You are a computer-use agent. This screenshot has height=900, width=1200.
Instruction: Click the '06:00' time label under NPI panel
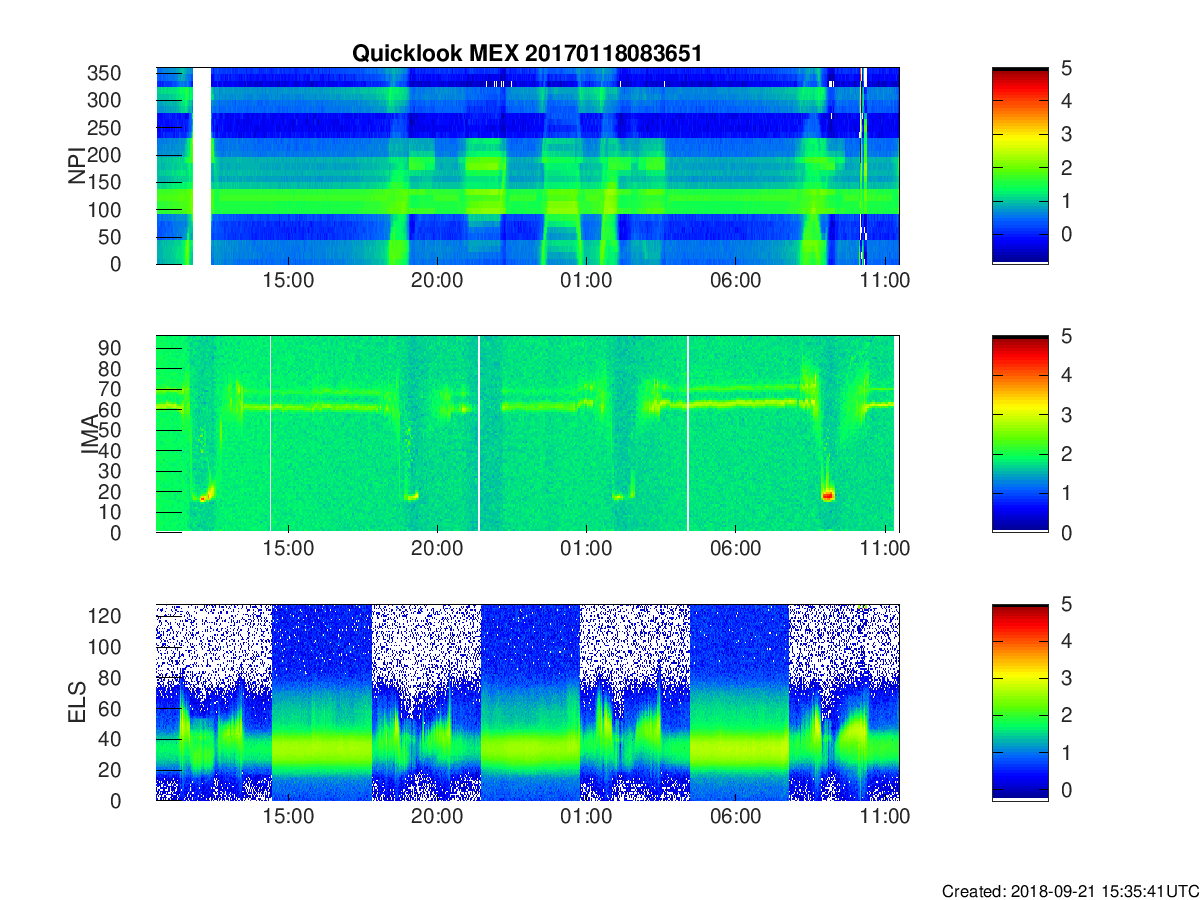pos(735,281)
